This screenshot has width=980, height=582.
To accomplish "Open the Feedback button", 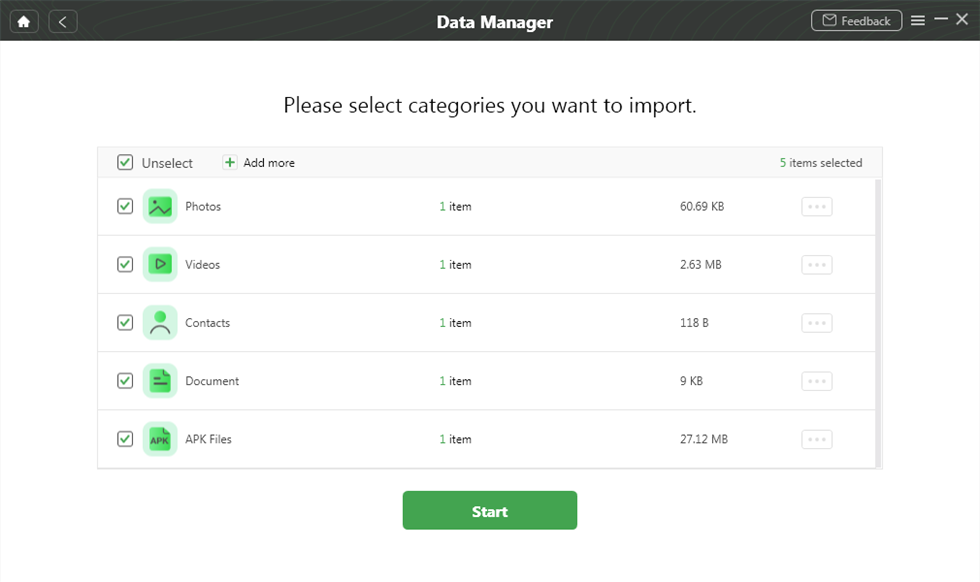I will pos(856,21).
